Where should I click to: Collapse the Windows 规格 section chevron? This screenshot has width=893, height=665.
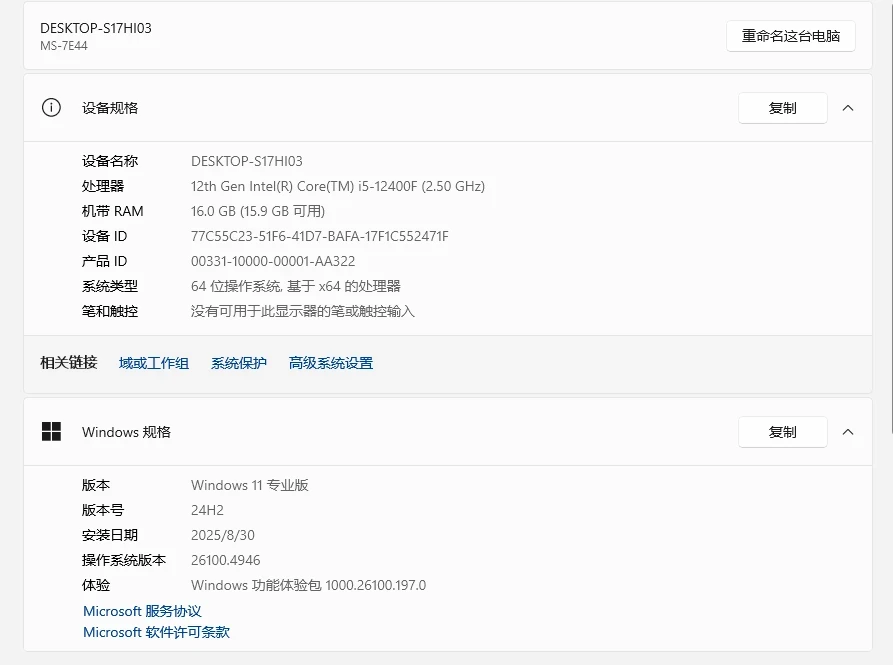coord(848,432)
